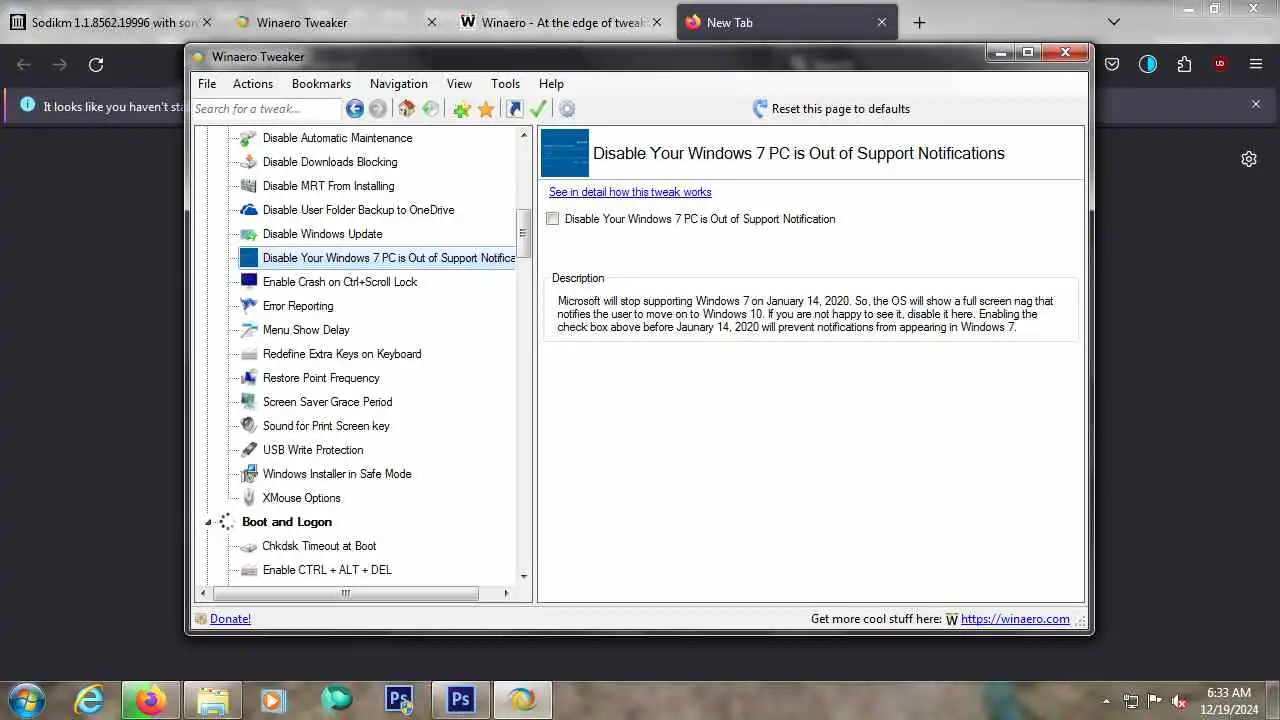This screenshot has width=1280, height=720.
Task: Open bookmarks with the orange star icon
Action: 486,109
